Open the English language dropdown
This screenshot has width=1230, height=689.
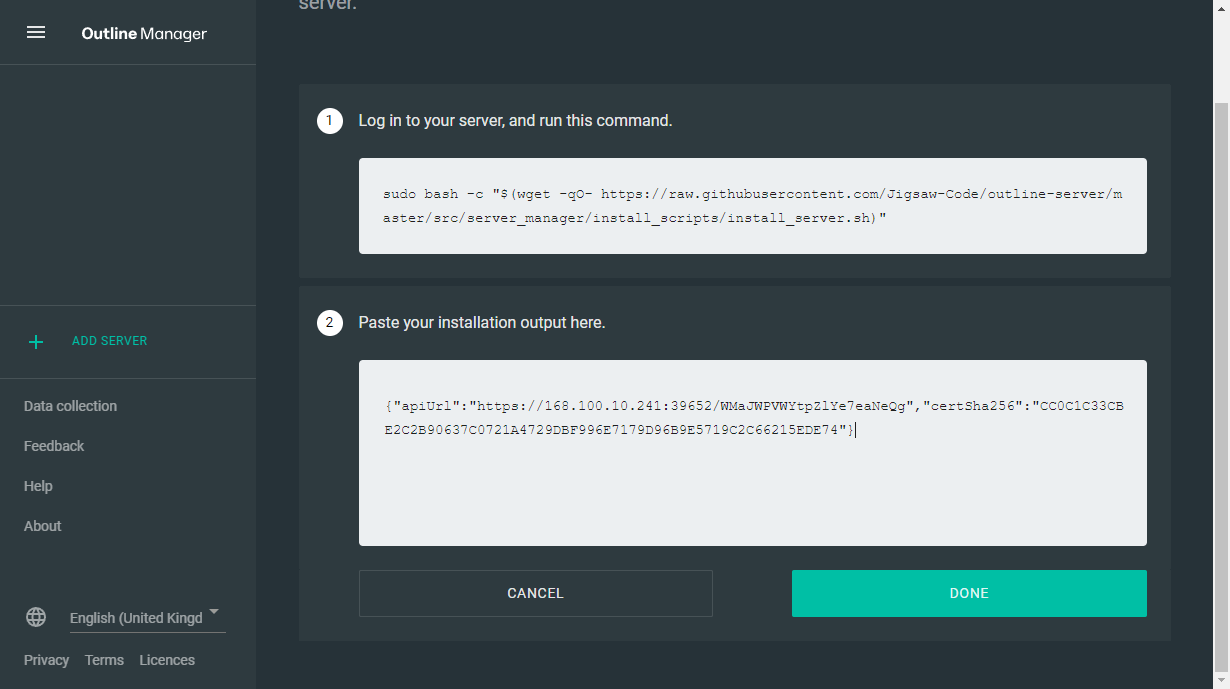[x=145, y=617]
